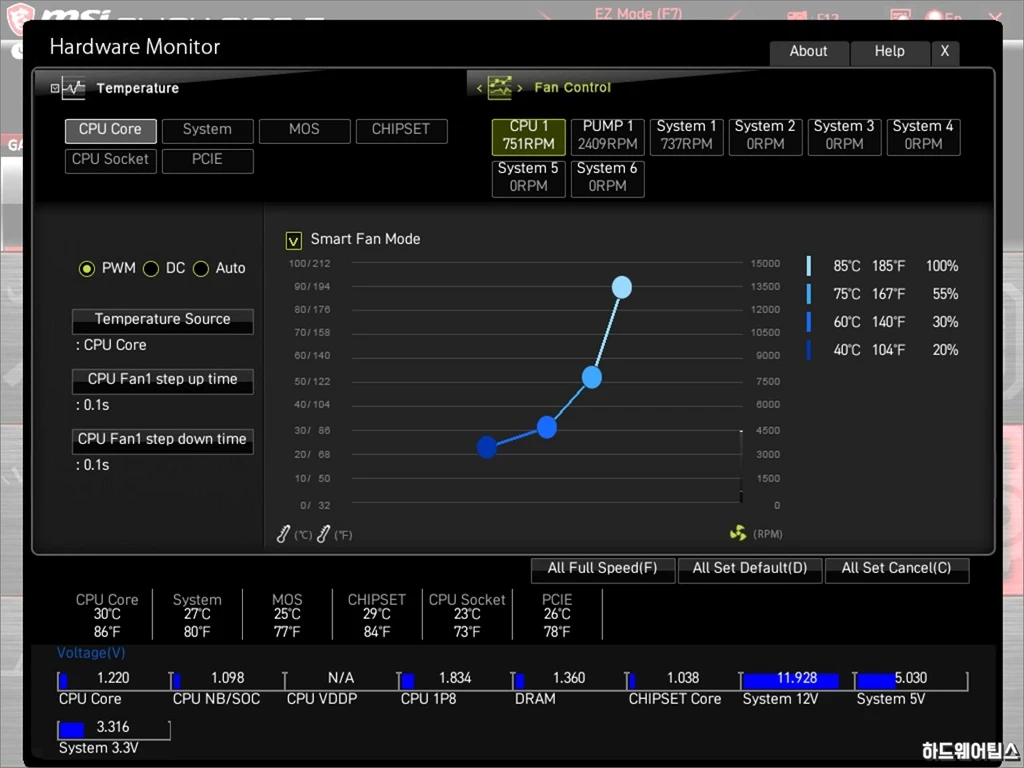Click the fan RPM icon below the graph

(x=738, y=533)
